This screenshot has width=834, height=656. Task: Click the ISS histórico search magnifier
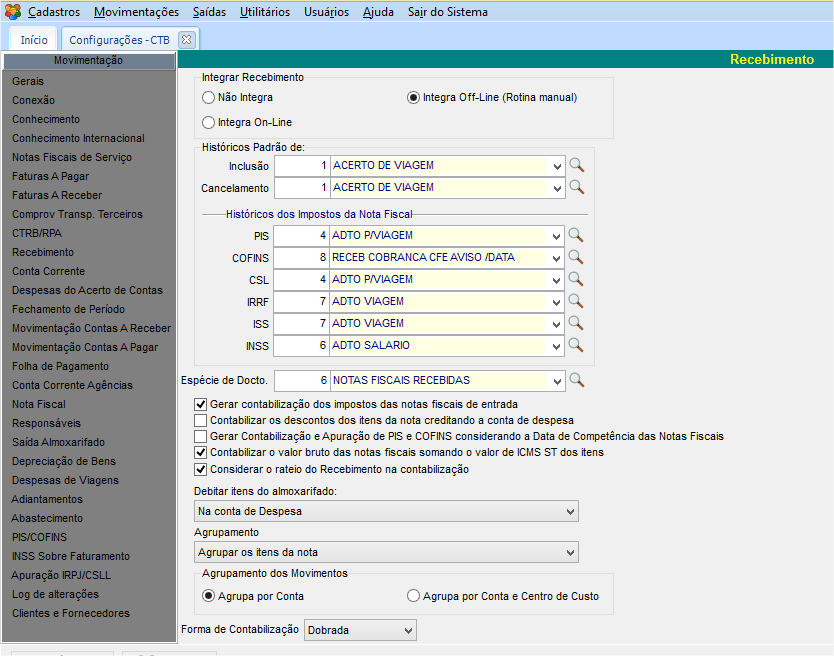point(576,323)
